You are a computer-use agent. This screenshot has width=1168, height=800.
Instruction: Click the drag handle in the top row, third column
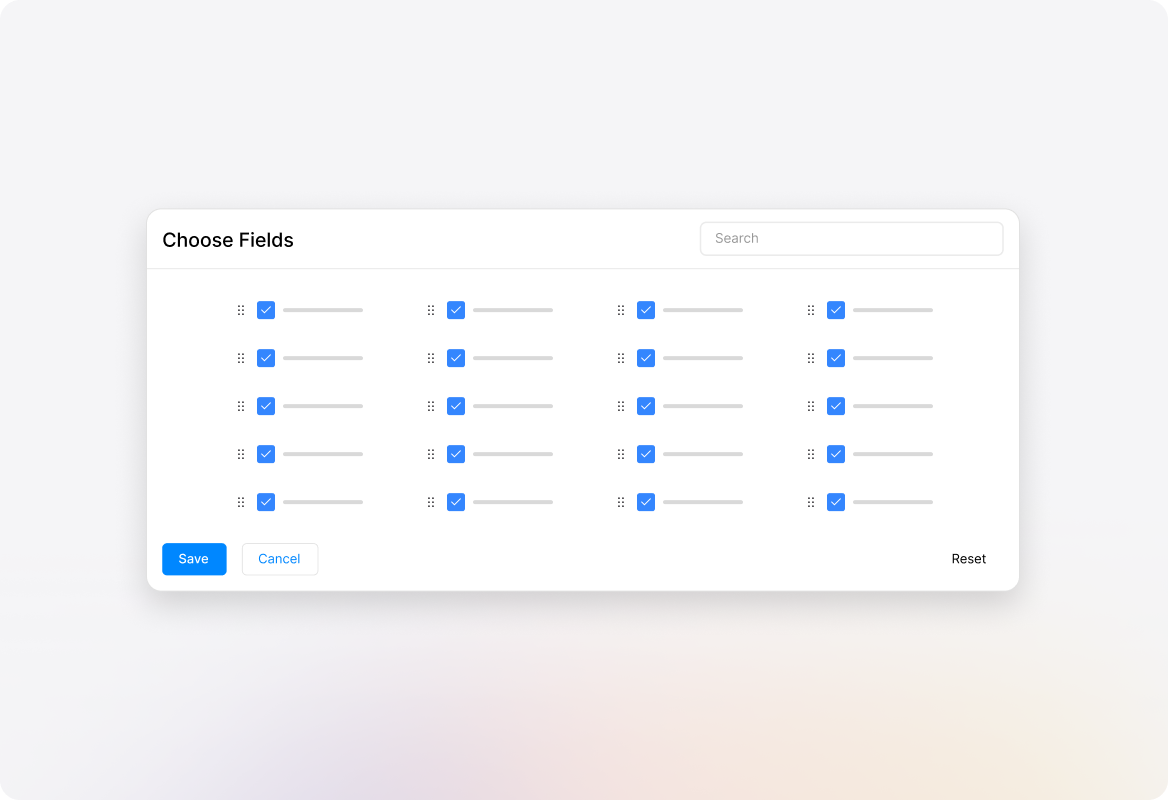click(621, 310)
